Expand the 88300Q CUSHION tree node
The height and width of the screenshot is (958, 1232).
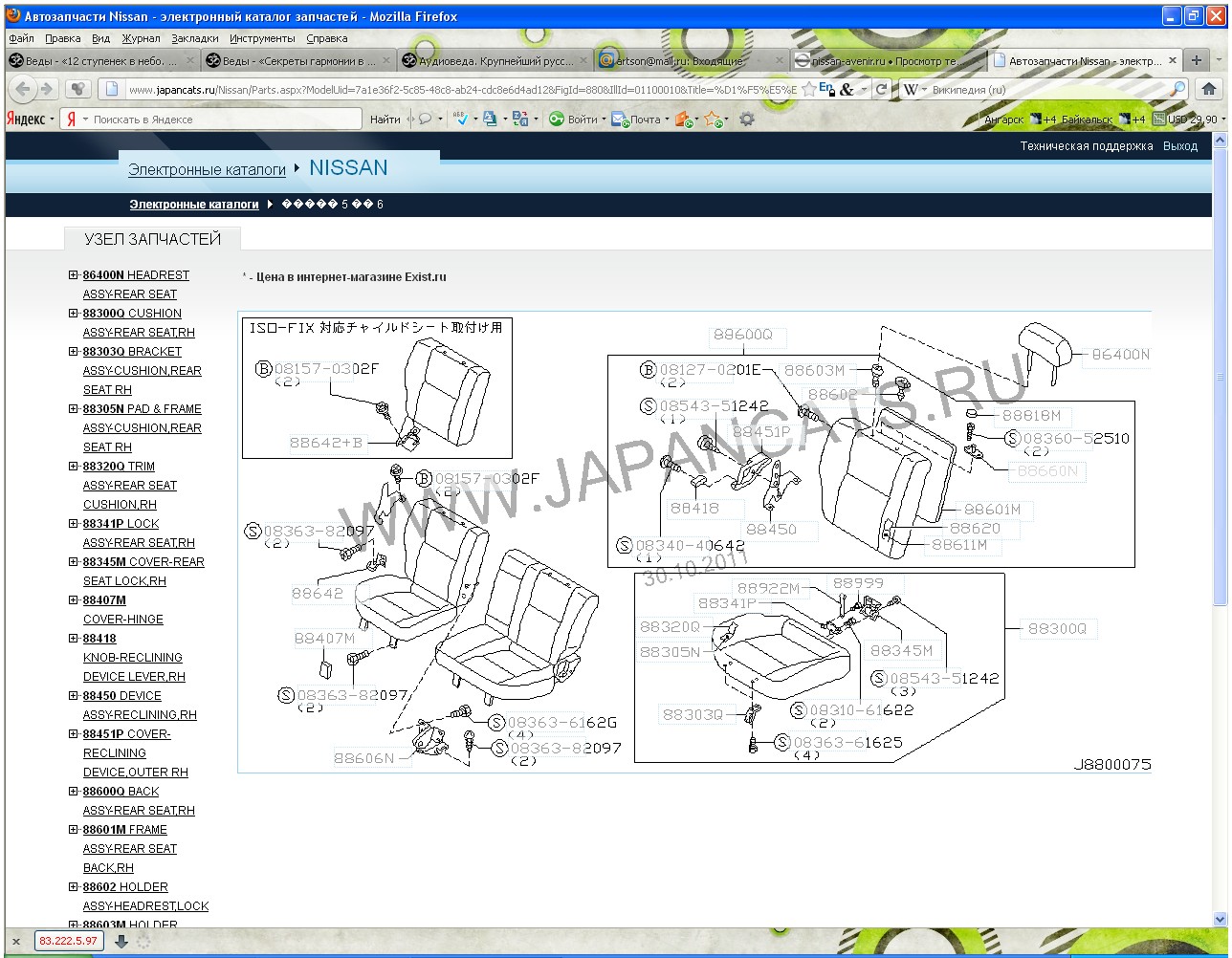(74, 313)
